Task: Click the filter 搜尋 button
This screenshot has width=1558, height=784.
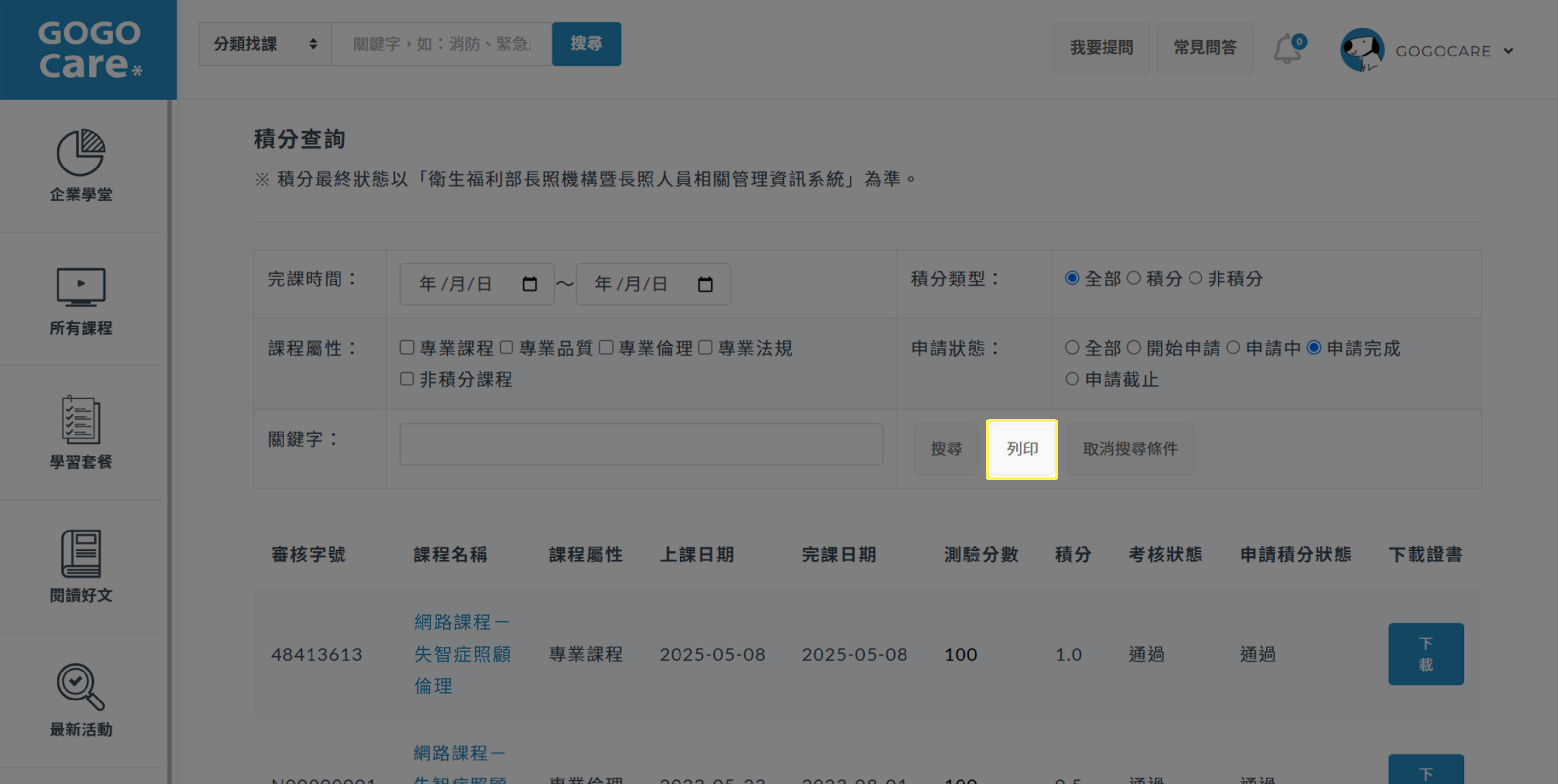Action: (946, 449)
